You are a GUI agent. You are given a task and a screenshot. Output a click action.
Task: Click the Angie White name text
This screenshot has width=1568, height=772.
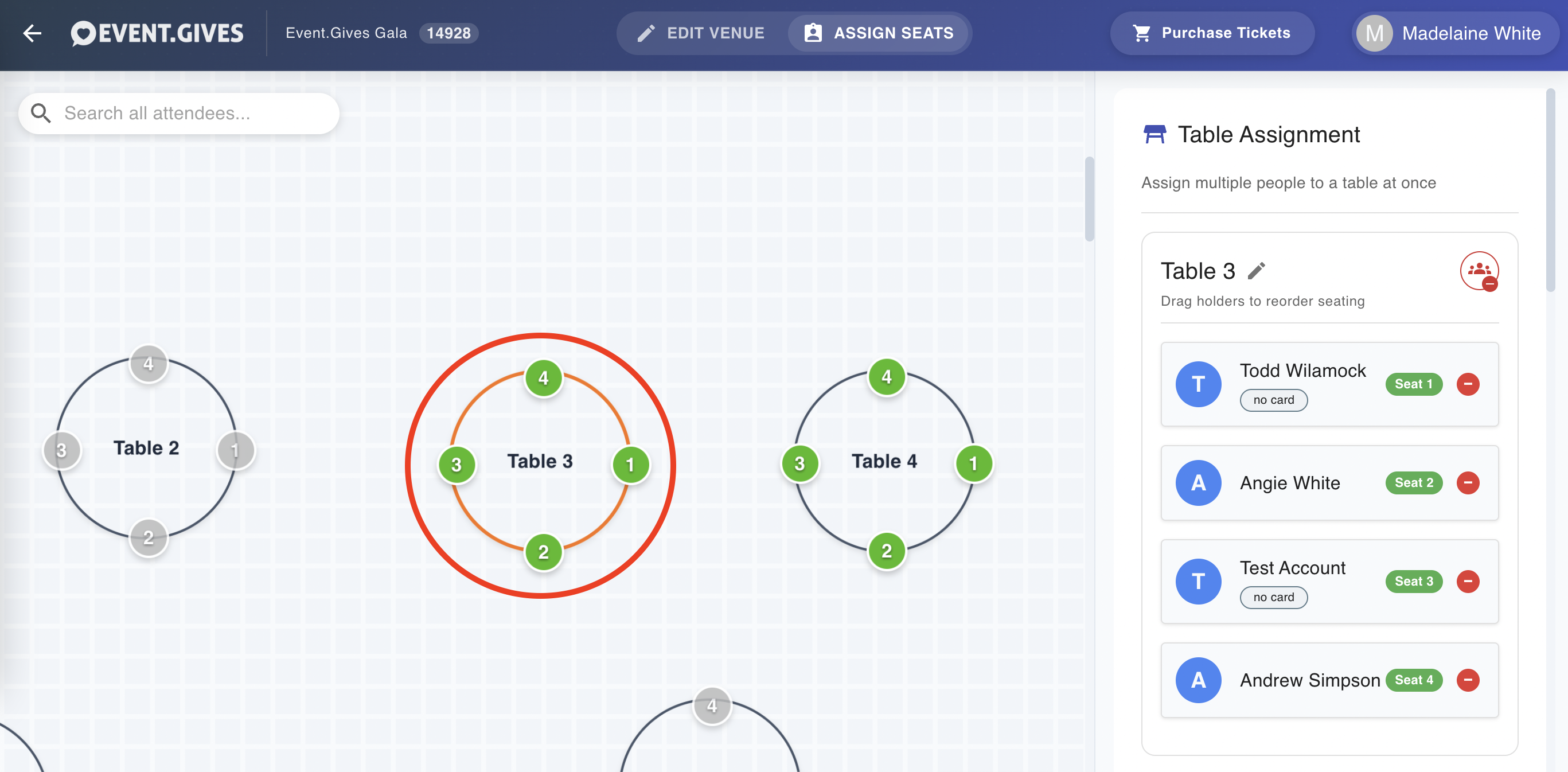1290,483
